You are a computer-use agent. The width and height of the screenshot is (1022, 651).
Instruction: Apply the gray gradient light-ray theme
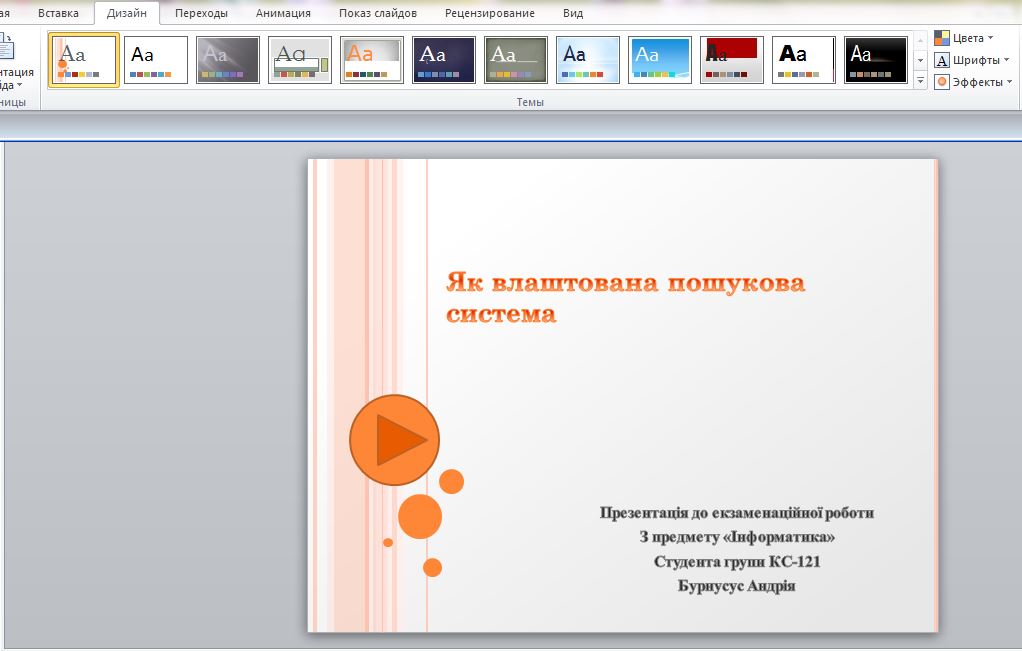(227, 60)
